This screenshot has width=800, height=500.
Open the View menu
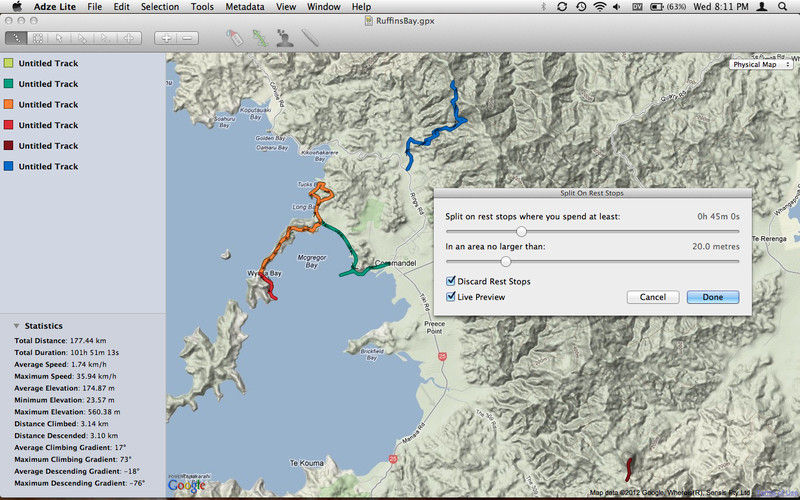tap(286, 7)
